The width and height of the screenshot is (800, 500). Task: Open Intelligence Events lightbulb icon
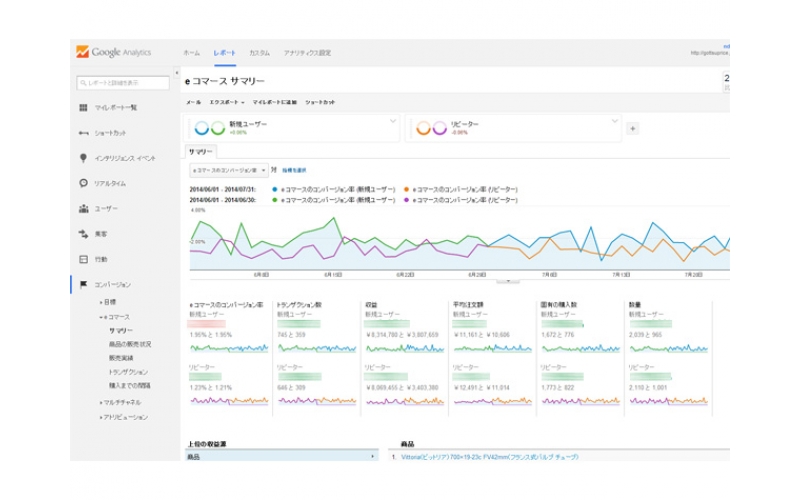coord(83,158)
